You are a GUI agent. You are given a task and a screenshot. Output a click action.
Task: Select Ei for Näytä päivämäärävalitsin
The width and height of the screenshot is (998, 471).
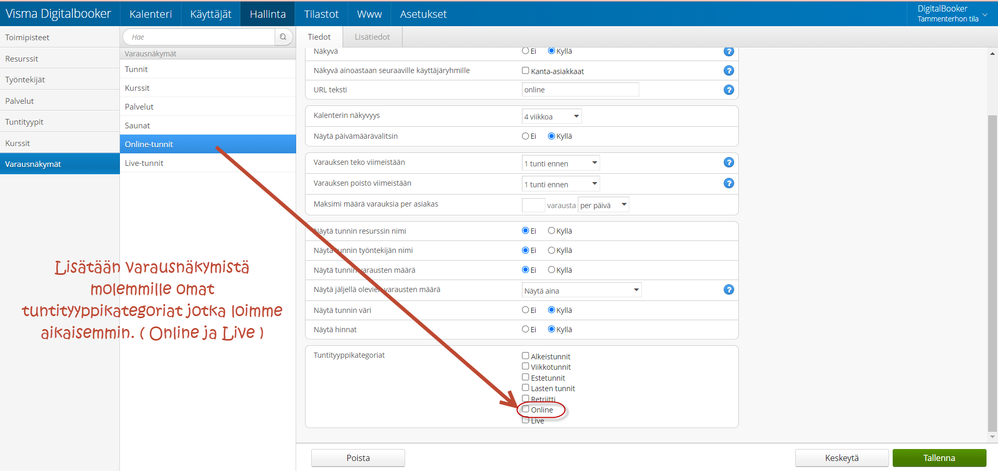pyautogui.click(x=525, y=136)
